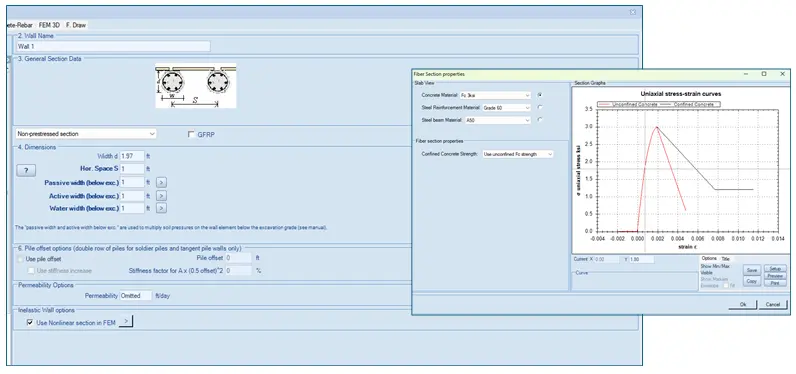
Task: Open the dimensions help question-mark button
Action: point(26,171)
